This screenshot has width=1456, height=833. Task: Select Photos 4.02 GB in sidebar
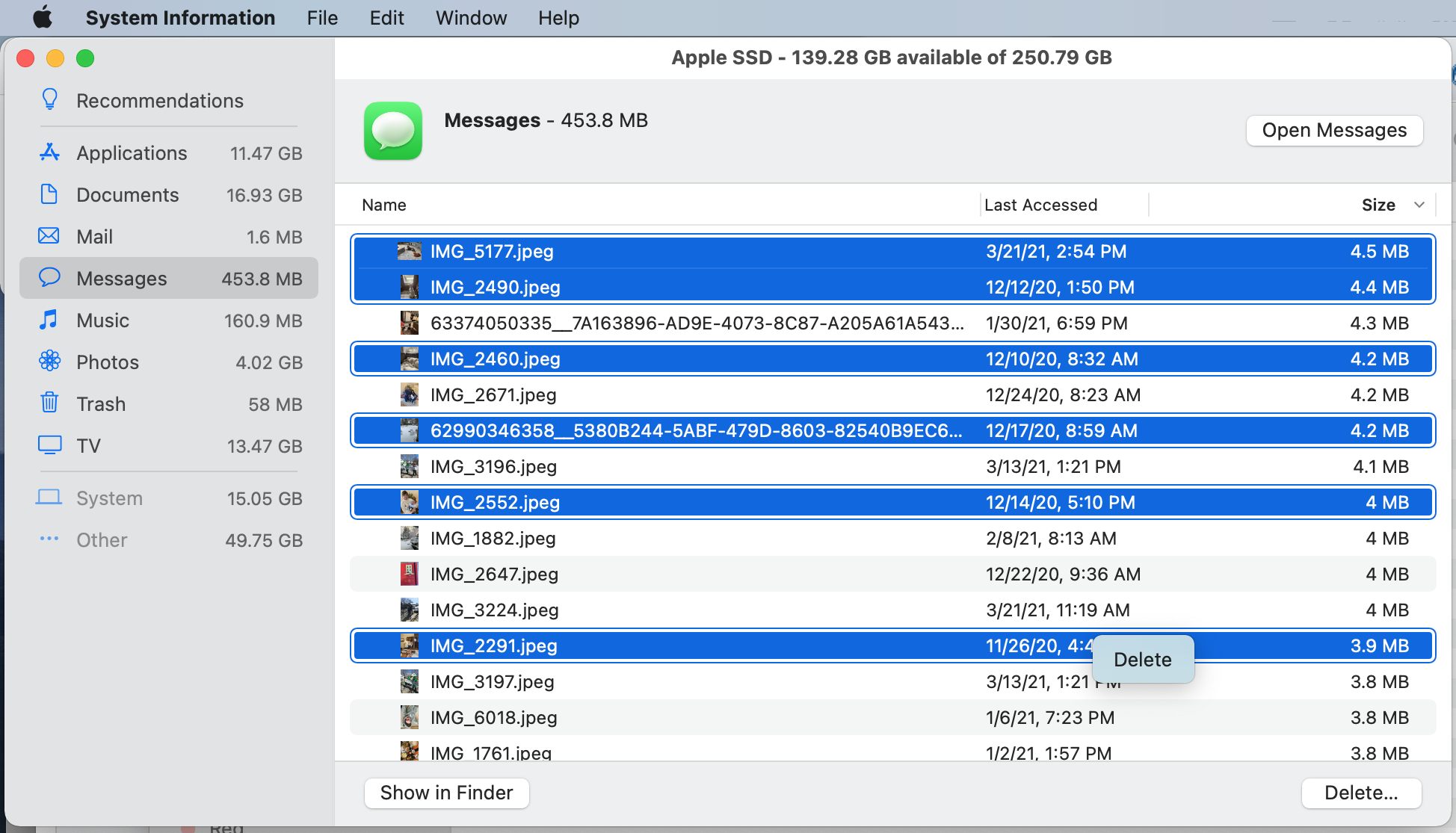tap(169, 362)
